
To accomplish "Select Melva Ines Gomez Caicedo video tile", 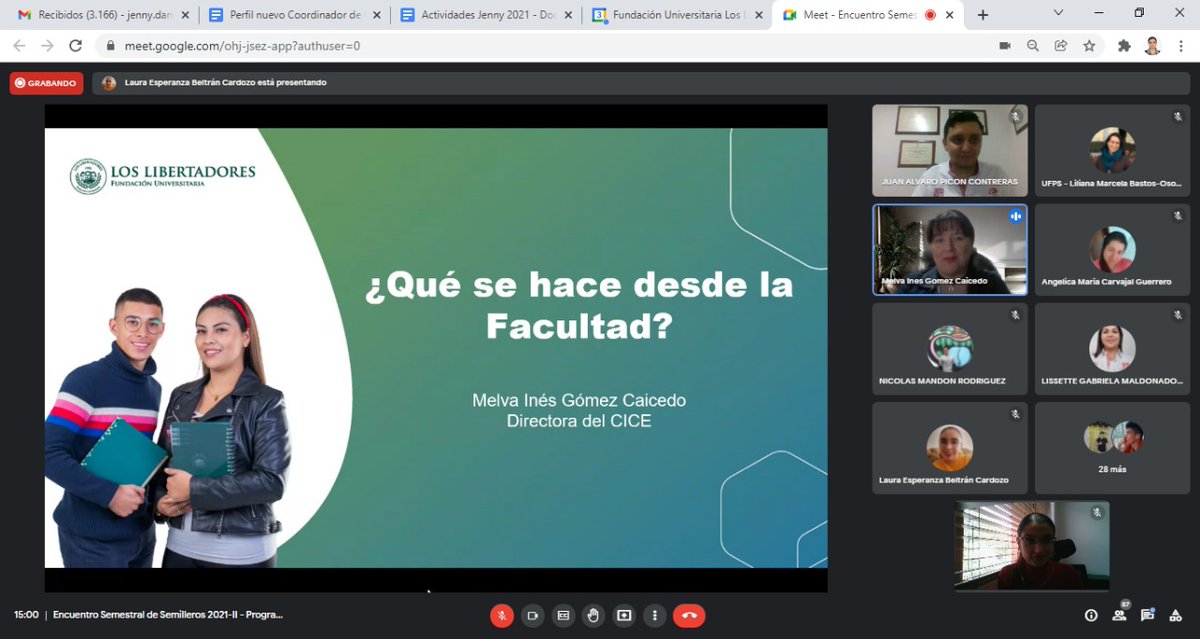I will pos(950,250).
